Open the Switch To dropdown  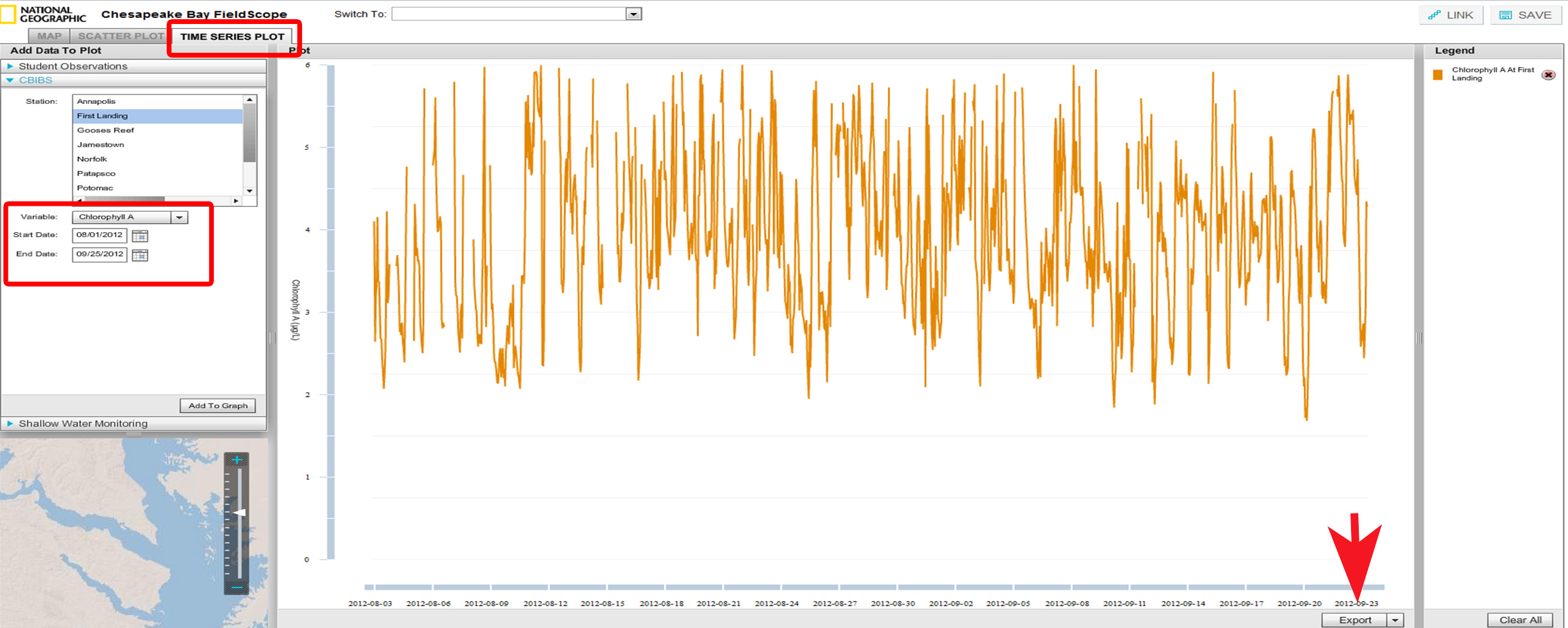click(x=633, y=13)
